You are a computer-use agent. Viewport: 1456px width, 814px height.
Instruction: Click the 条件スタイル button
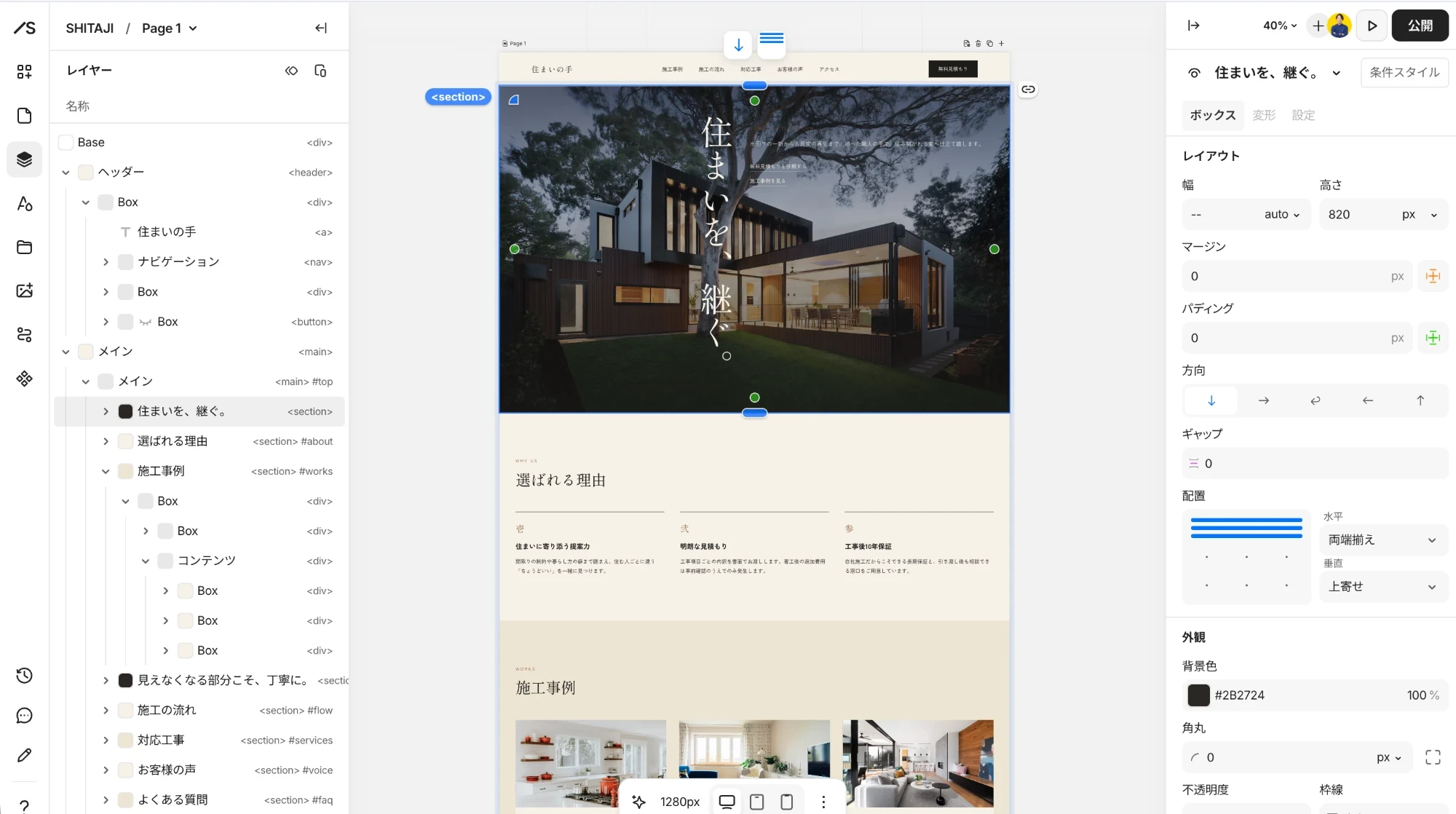pyautogui.click(x=1404, y=72)
